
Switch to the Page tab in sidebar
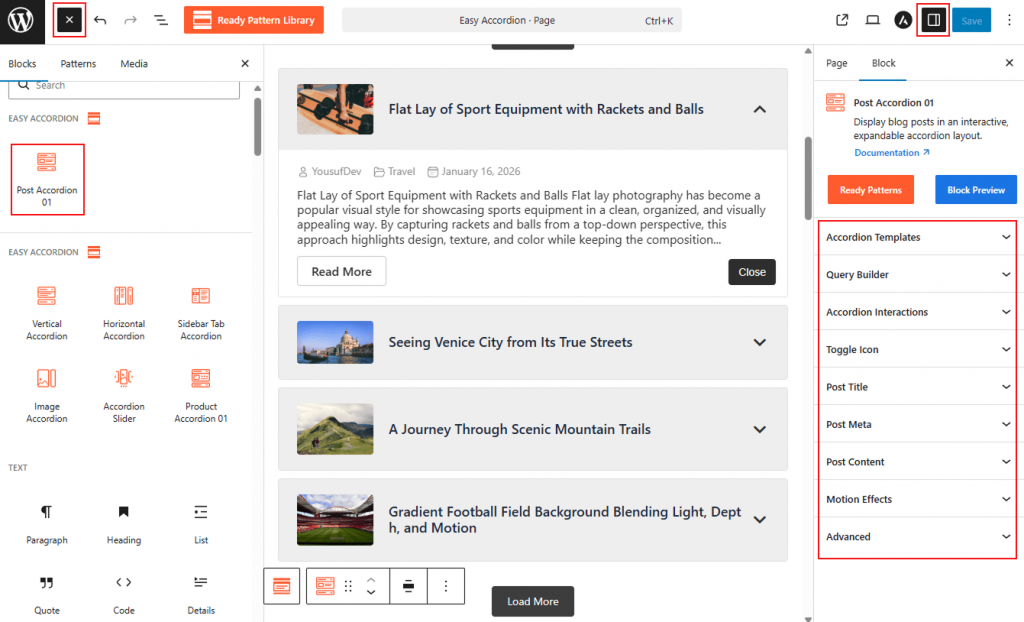(x=837, y=63)
